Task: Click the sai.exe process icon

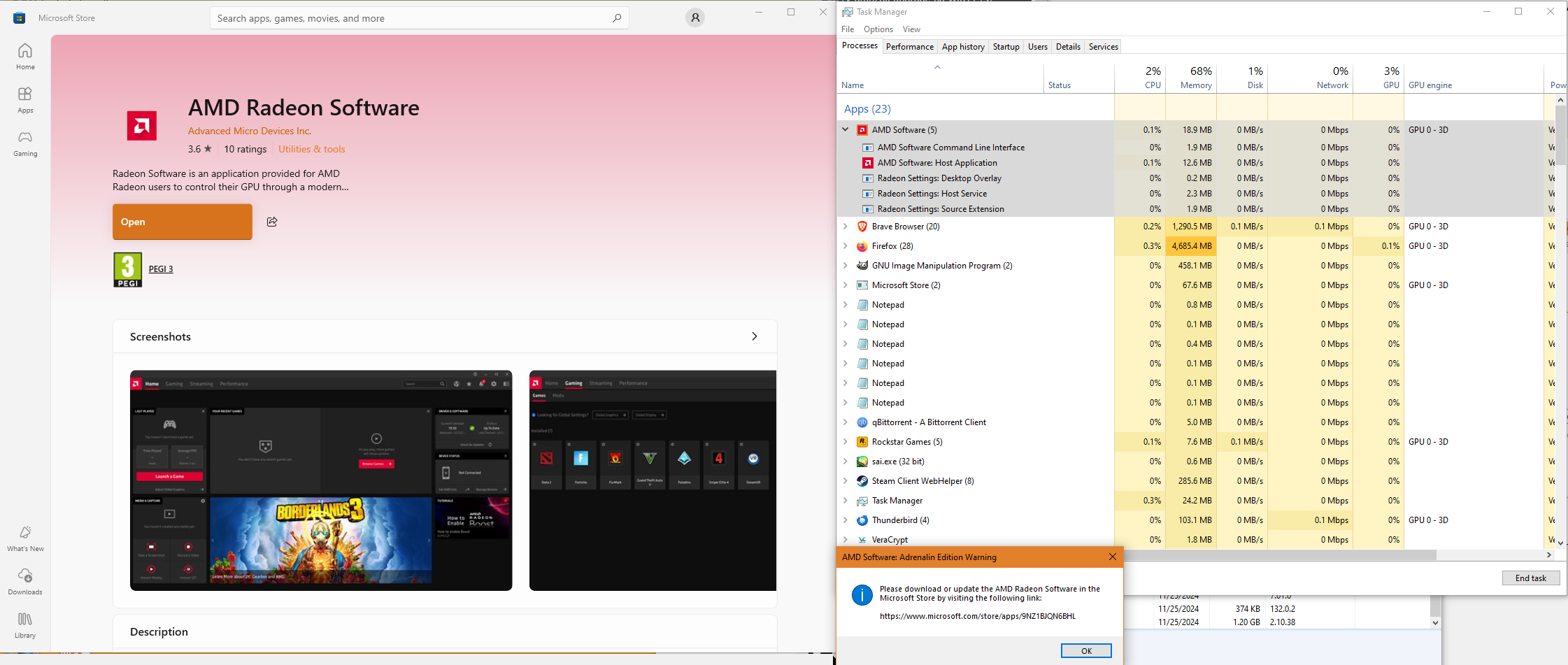Action: pyautogui.click(x=862, y=462)
